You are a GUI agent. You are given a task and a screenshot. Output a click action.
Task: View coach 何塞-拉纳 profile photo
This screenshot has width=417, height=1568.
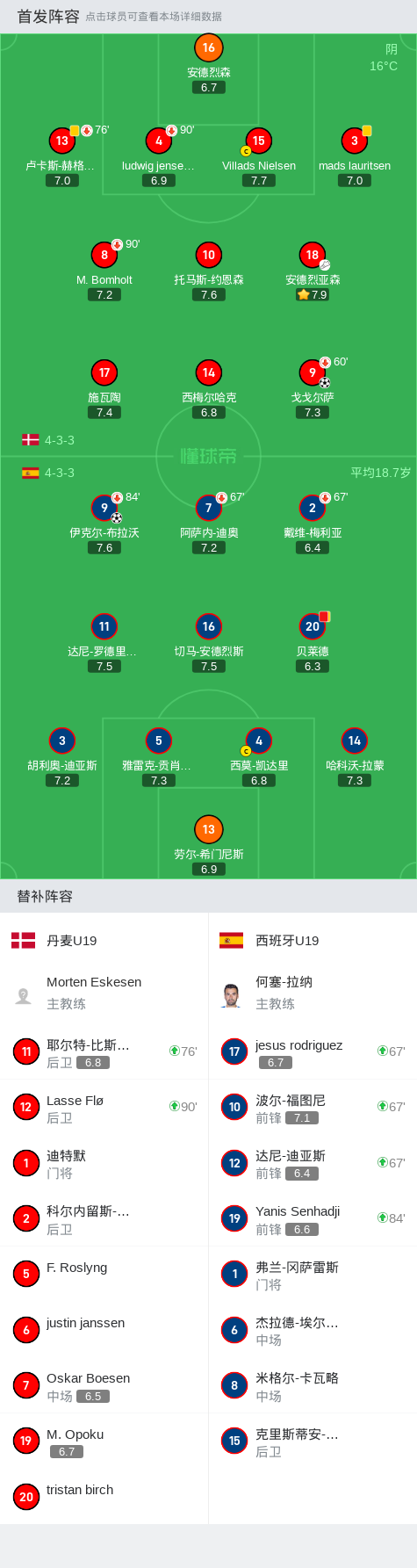point(232,995)
